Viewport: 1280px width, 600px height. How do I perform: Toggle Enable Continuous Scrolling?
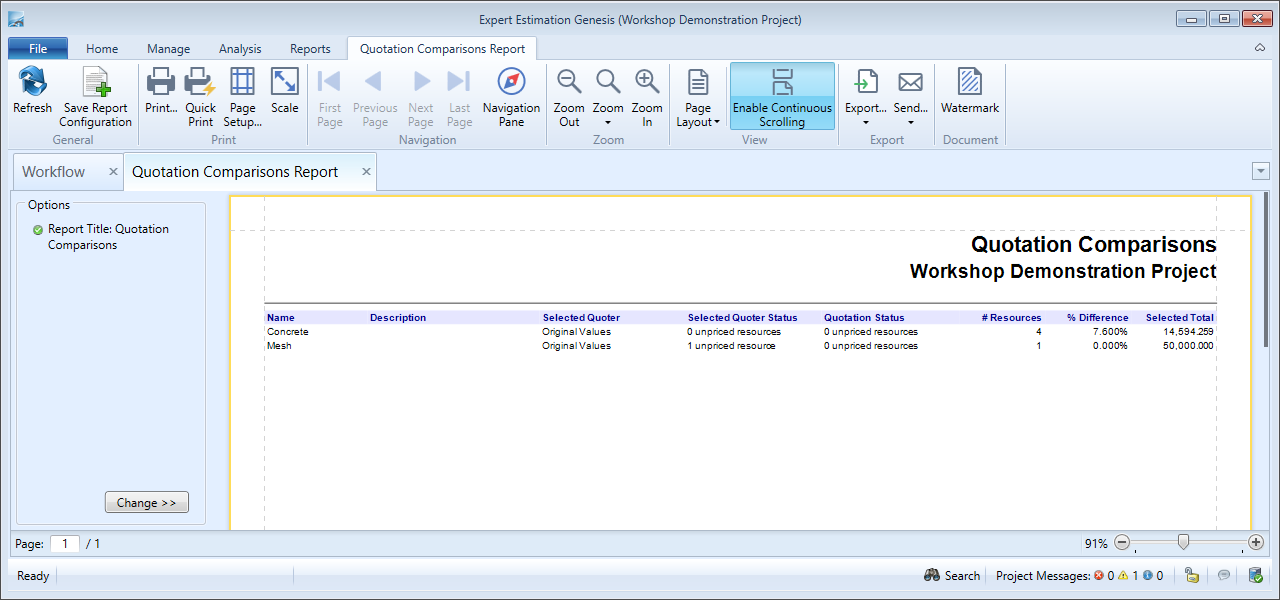pyautogui.click(x=782, y=97)
